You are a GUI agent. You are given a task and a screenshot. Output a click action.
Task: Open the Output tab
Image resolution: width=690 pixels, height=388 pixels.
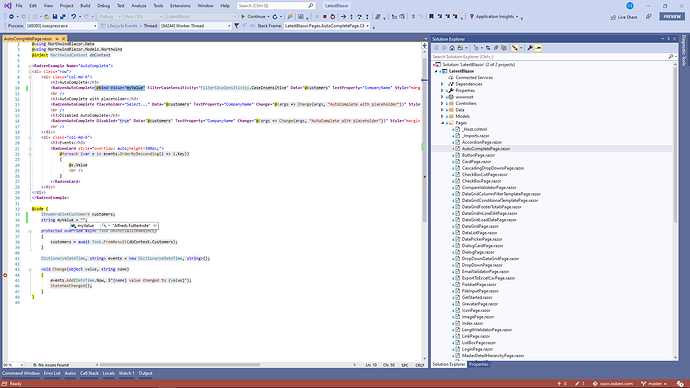click(x=145, y=373)
